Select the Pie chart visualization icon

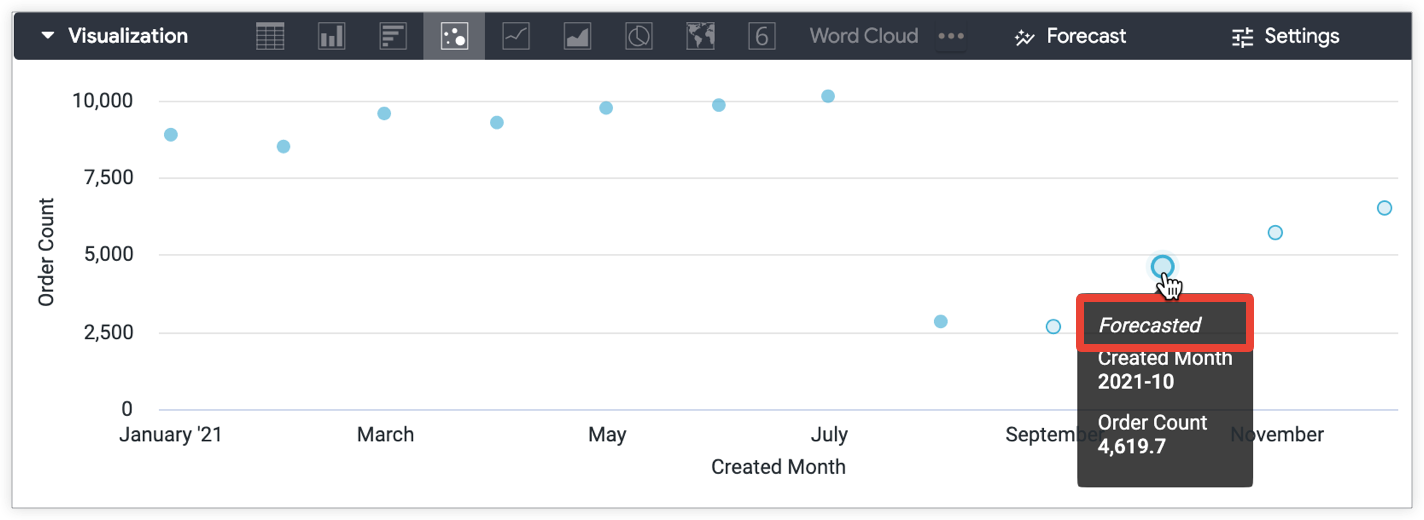pos(639,37)
